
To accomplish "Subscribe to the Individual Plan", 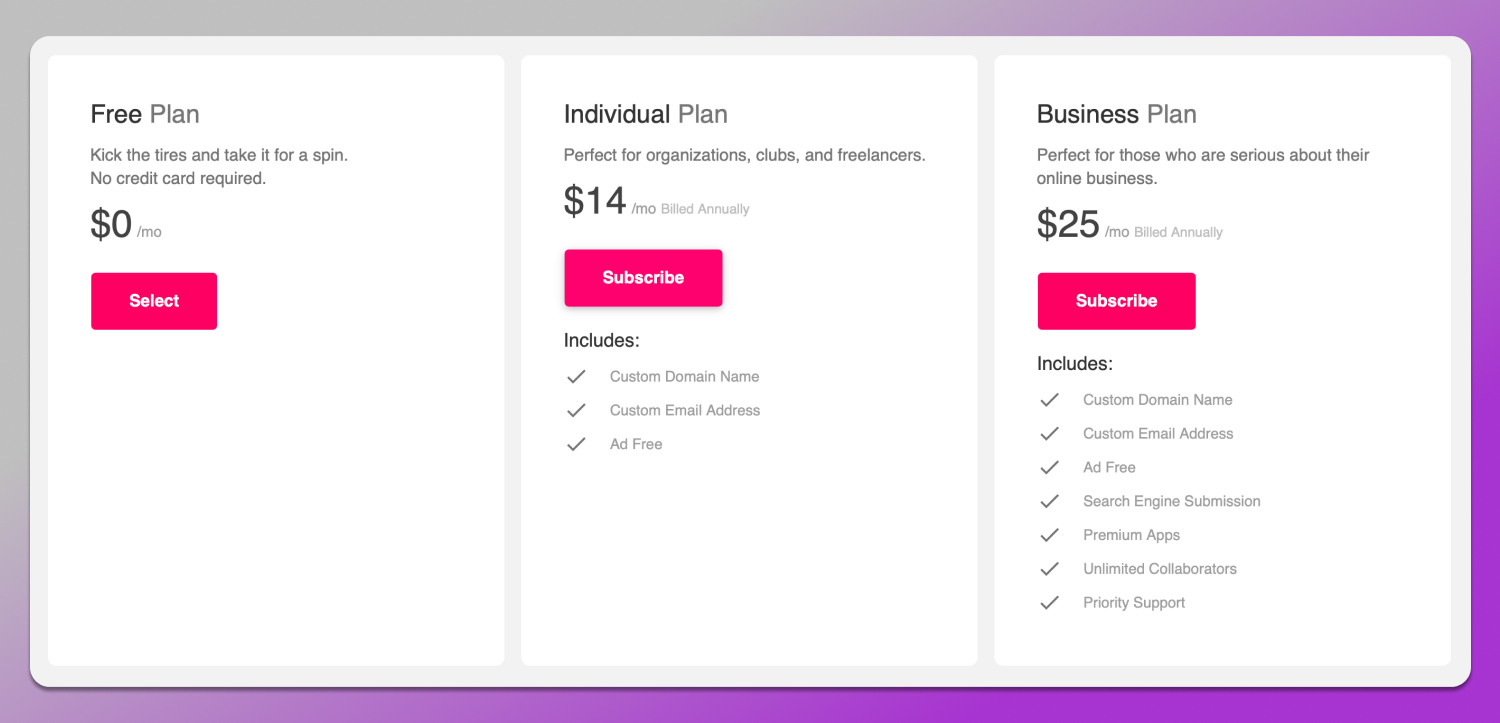I will 643,278.
